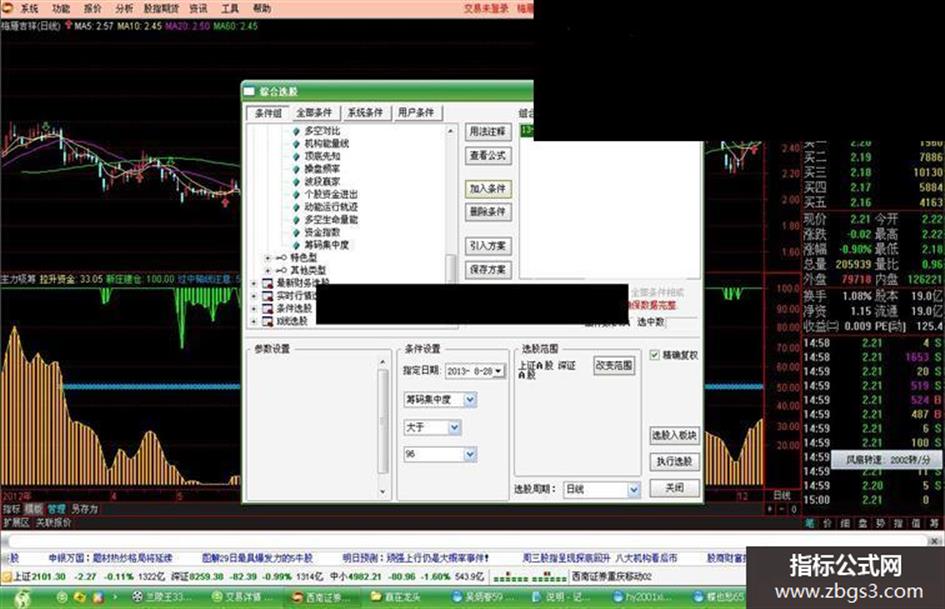Screen dimensions: 945x609
Task: Click the 选股入板块 button
Action: point(674,435)
